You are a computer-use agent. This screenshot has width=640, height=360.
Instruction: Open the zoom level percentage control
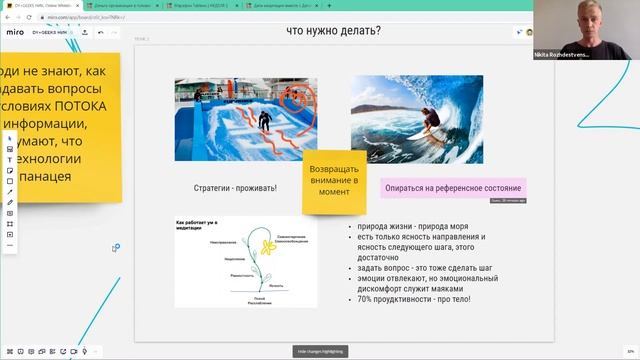pyautogui.click(x=631, y=351)
